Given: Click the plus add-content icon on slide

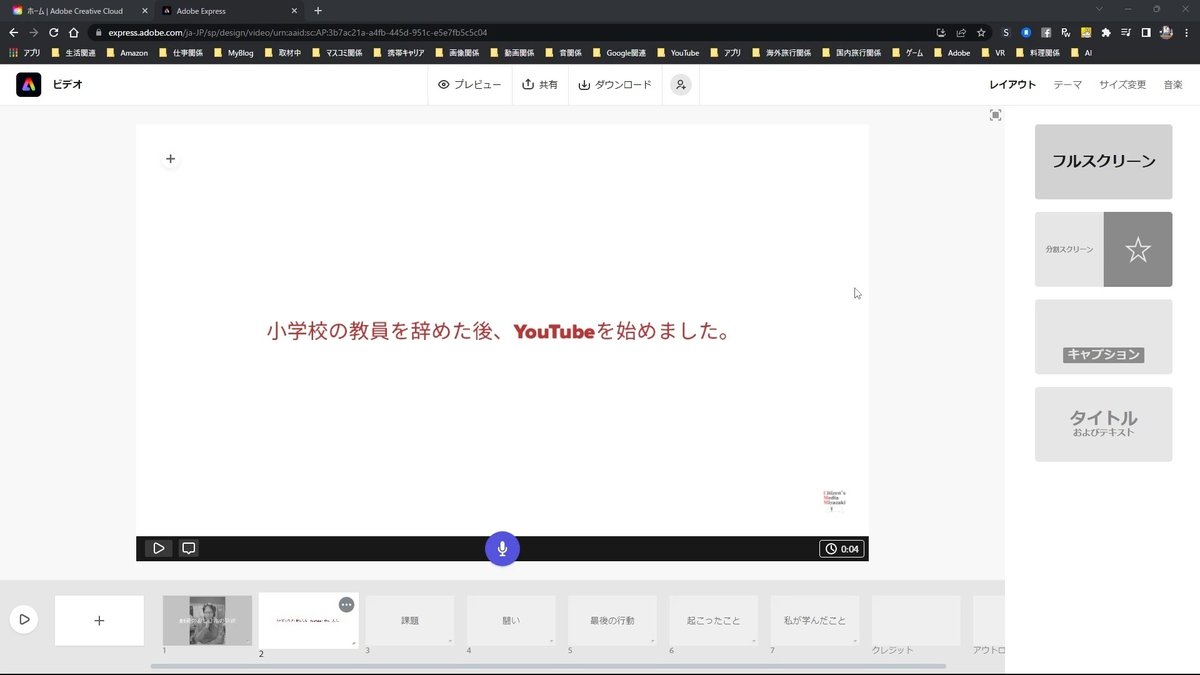Looking at the screenshot, I should coord(170,159).
